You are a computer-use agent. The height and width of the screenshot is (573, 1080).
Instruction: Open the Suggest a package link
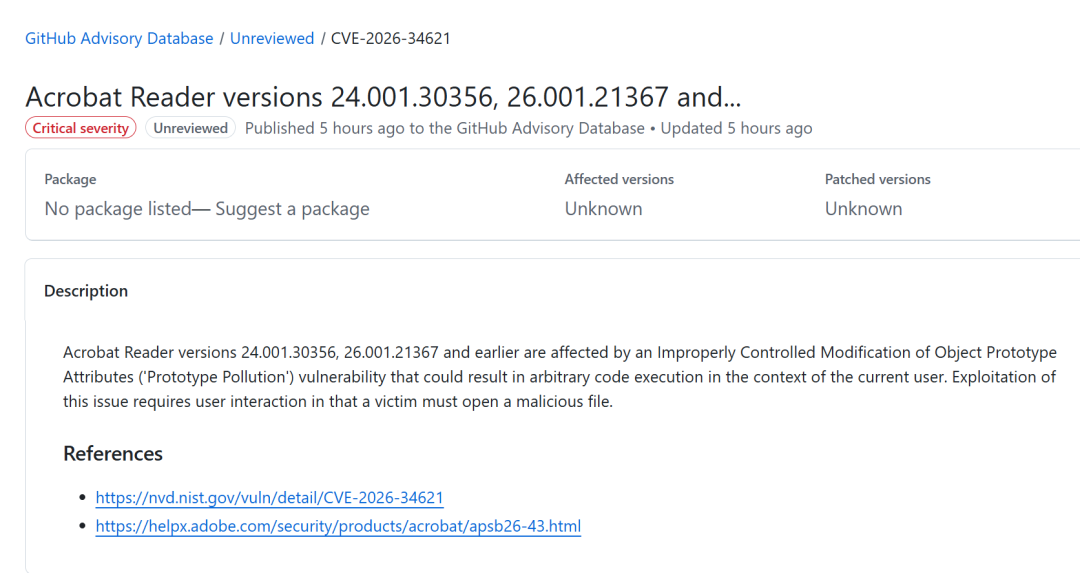pyautogui.click(x=292, y=209)
